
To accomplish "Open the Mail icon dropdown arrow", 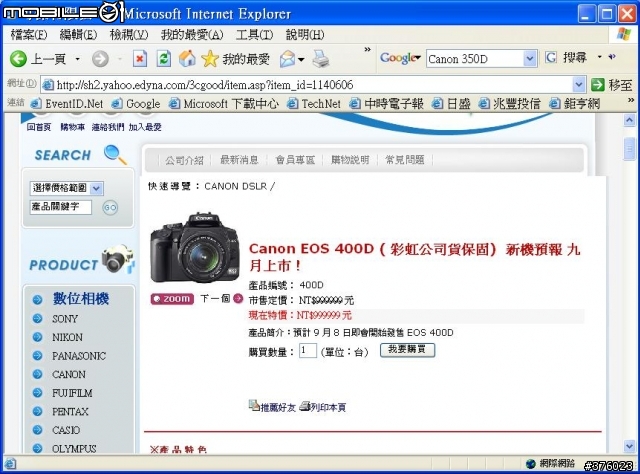I will pyautogui.click(x=301, y=60).
